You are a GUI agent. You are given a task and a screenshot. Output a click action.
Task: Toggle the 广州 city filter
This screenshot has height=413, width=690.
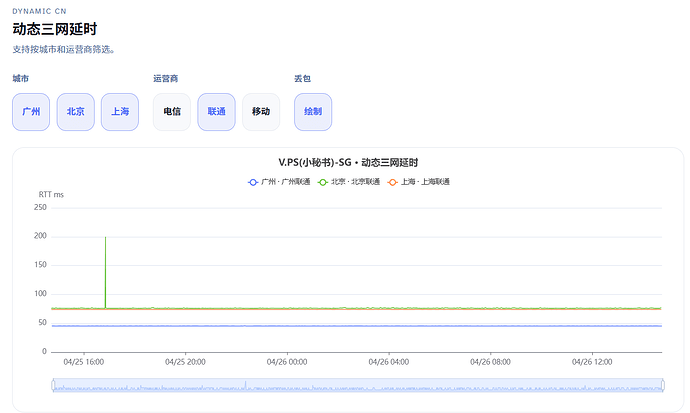pos(31,112)
